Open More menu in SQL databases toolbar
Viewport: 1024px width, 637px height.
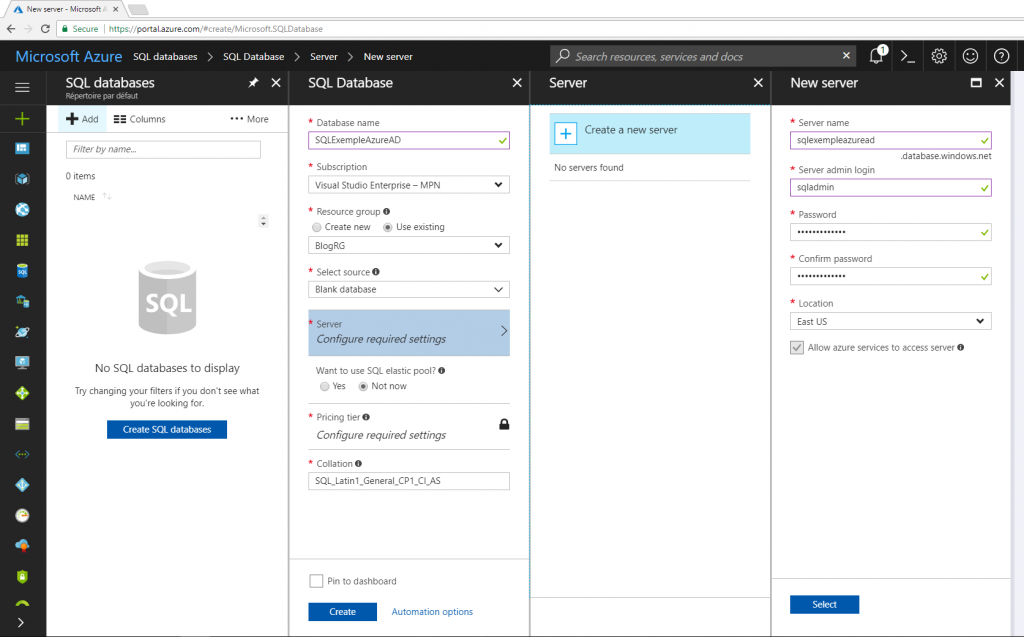point(249,119)
